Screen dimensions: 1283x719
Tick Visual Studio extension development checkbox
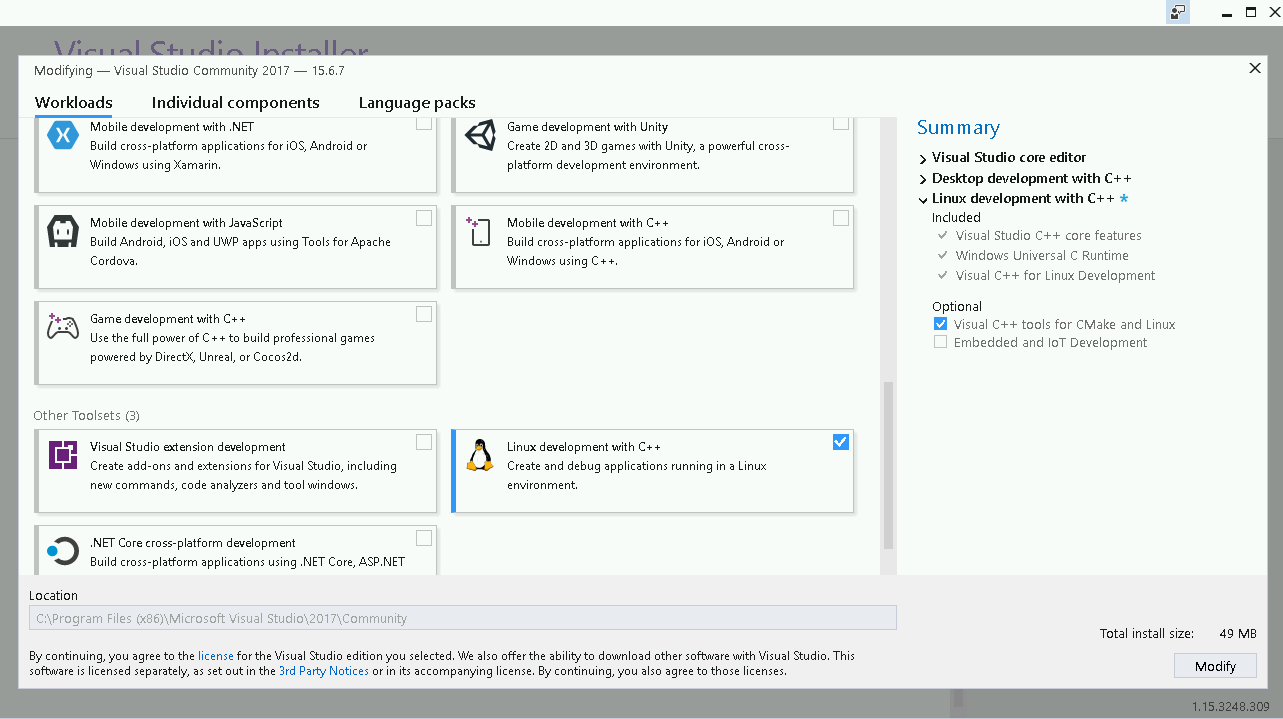[x=424, y=442]
